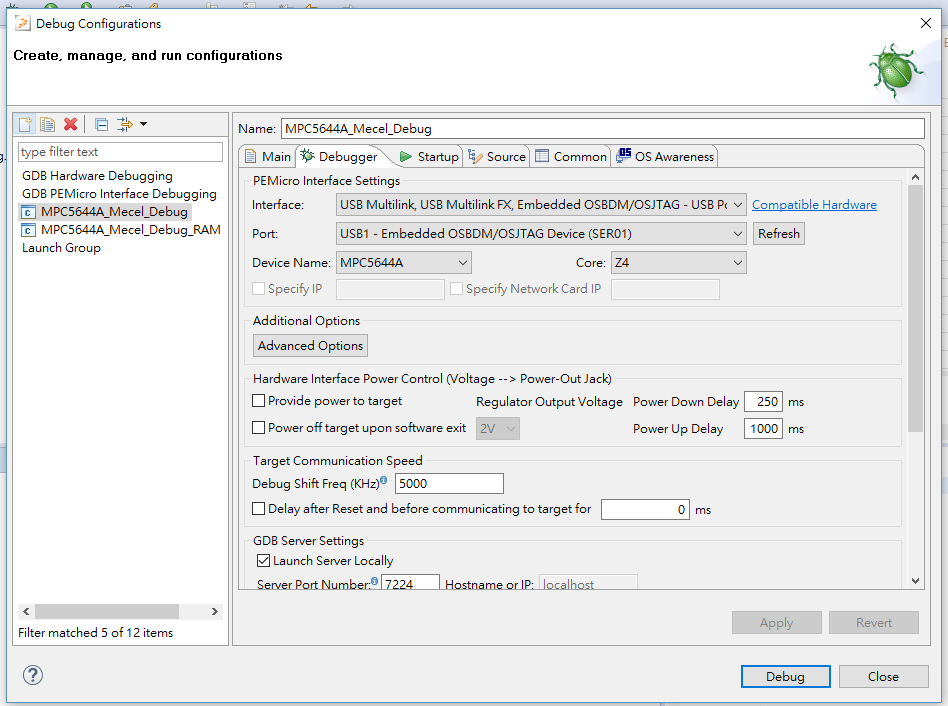Image resolution: width=948 pixels, height=706 pixels.
Task: Open the Compatible Hardware link
Action: (x=814, y=205)
